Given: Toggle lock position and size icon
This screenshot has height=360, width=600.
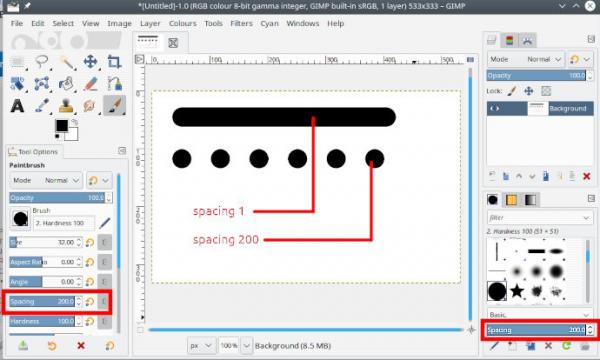Looking at the screenshot, I should click(x=528, y=91).
